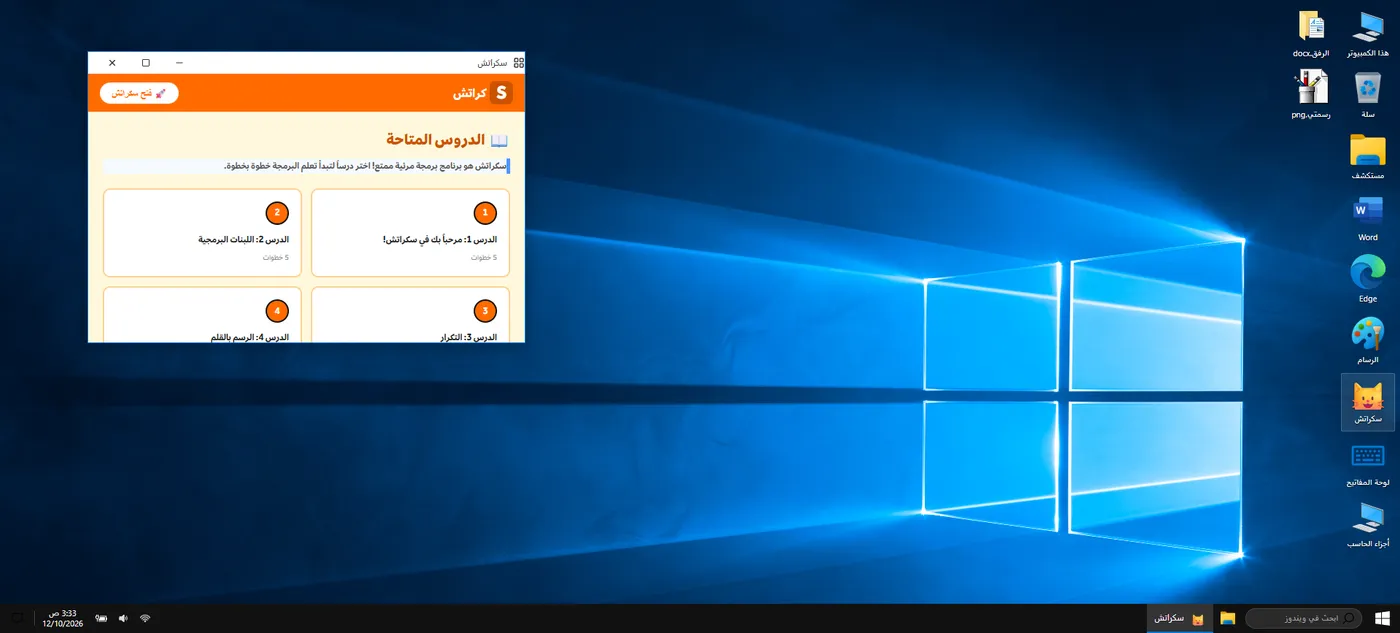Screen dimensions: 1400x633
Task: Click the orange number 3 badge
Action: click(x=485, y=311)
